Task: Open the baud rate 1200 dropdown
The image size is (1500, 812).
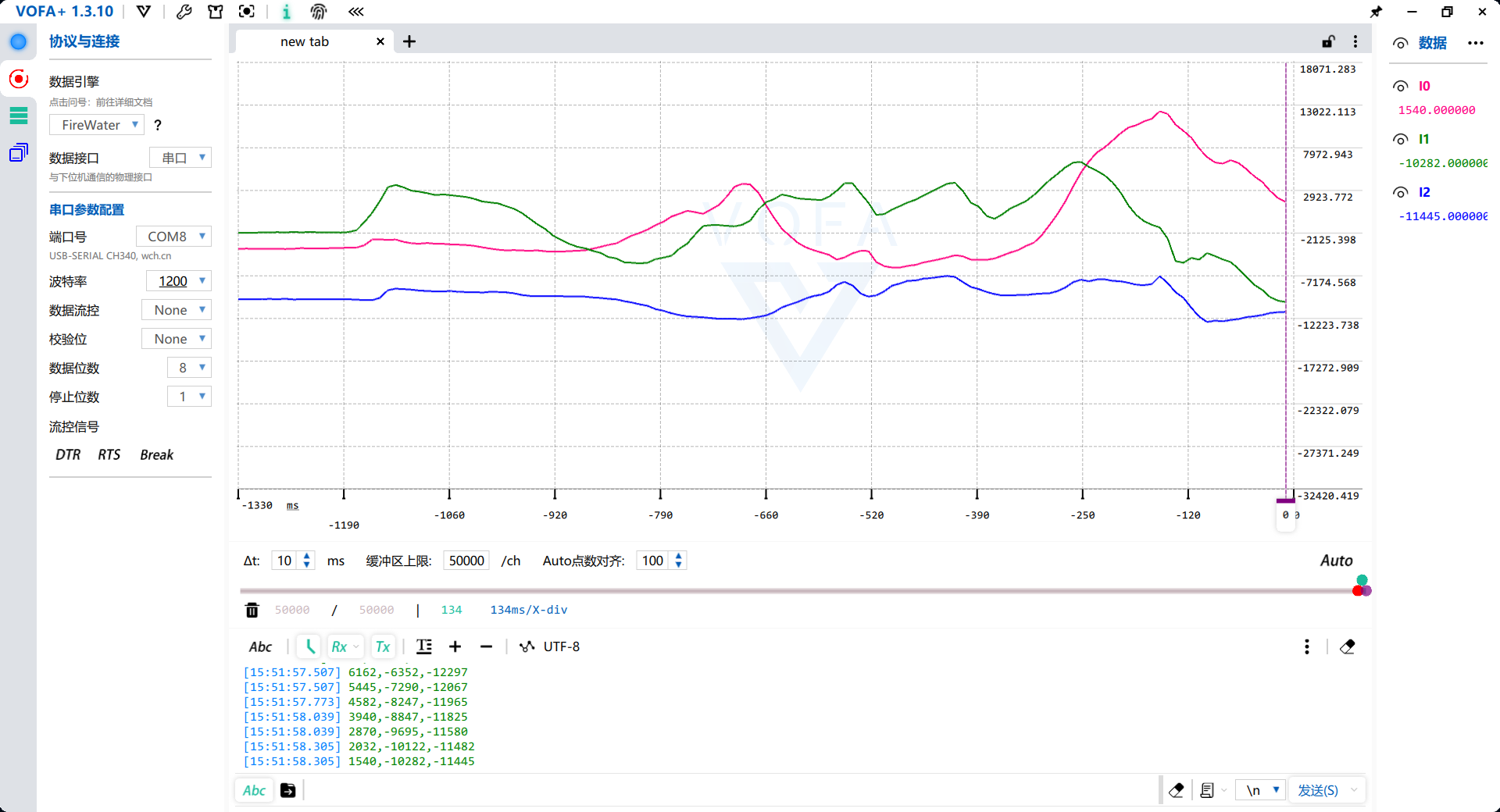Action: coord(179,281)
